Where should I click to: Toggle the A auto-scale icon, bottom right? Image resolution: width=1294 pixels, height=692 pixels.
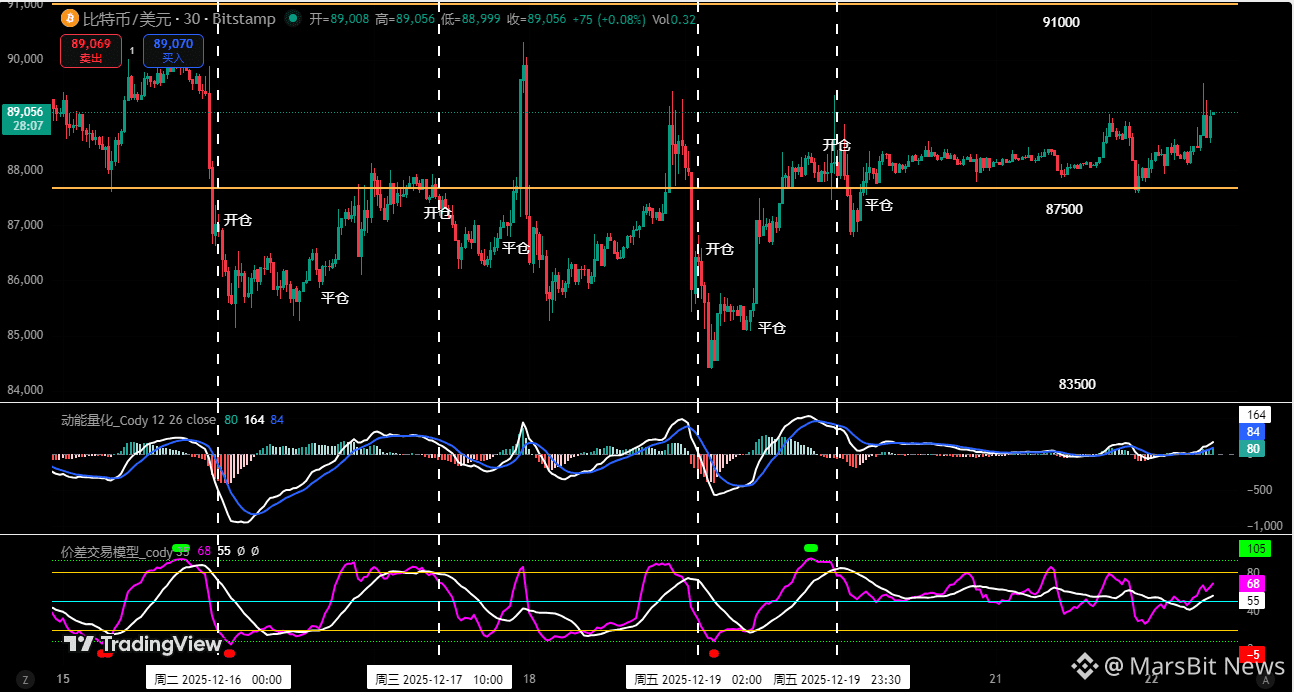point(1266,679)
